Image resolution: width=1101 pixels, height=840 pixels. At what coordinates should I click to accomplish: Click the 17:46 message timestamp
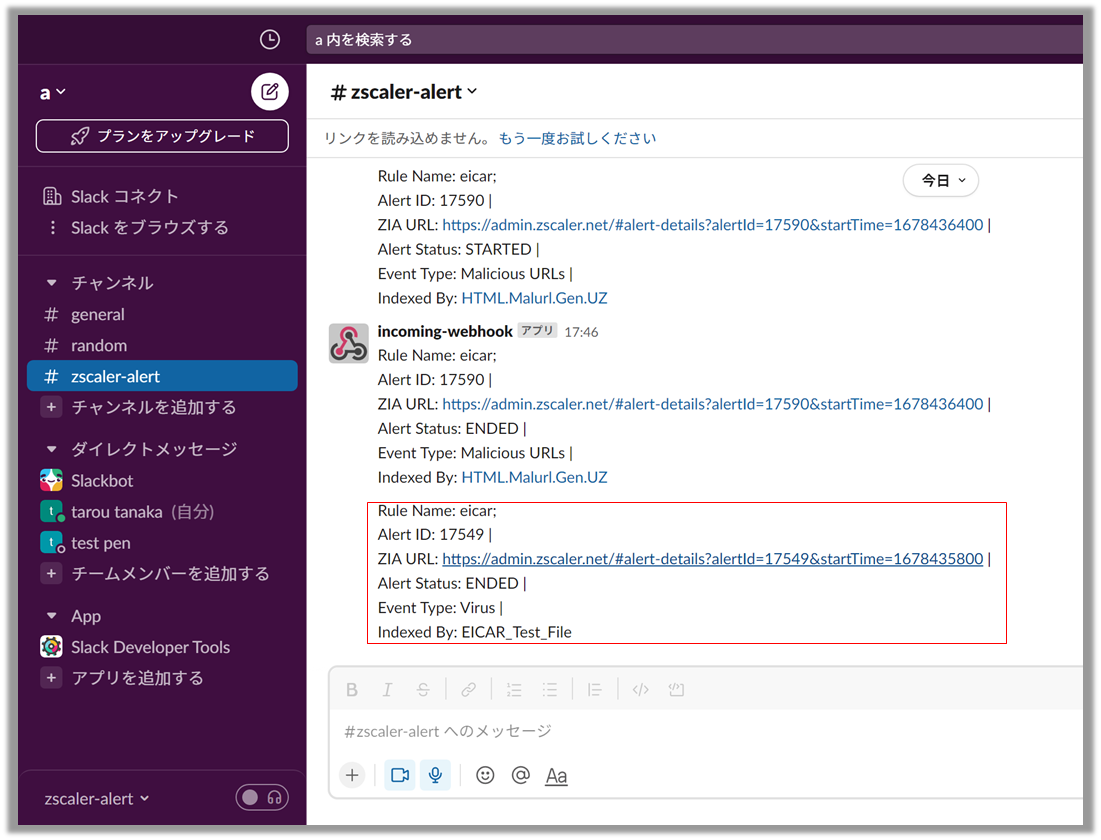(581, 332)
